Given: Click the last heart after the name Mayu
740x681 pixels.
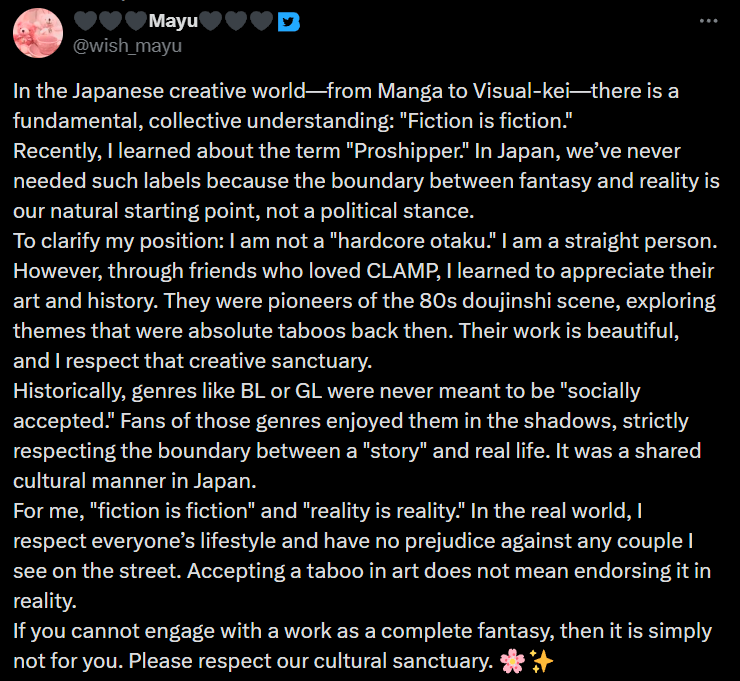Looking at the screenshot, I should (x=260, y=22).
